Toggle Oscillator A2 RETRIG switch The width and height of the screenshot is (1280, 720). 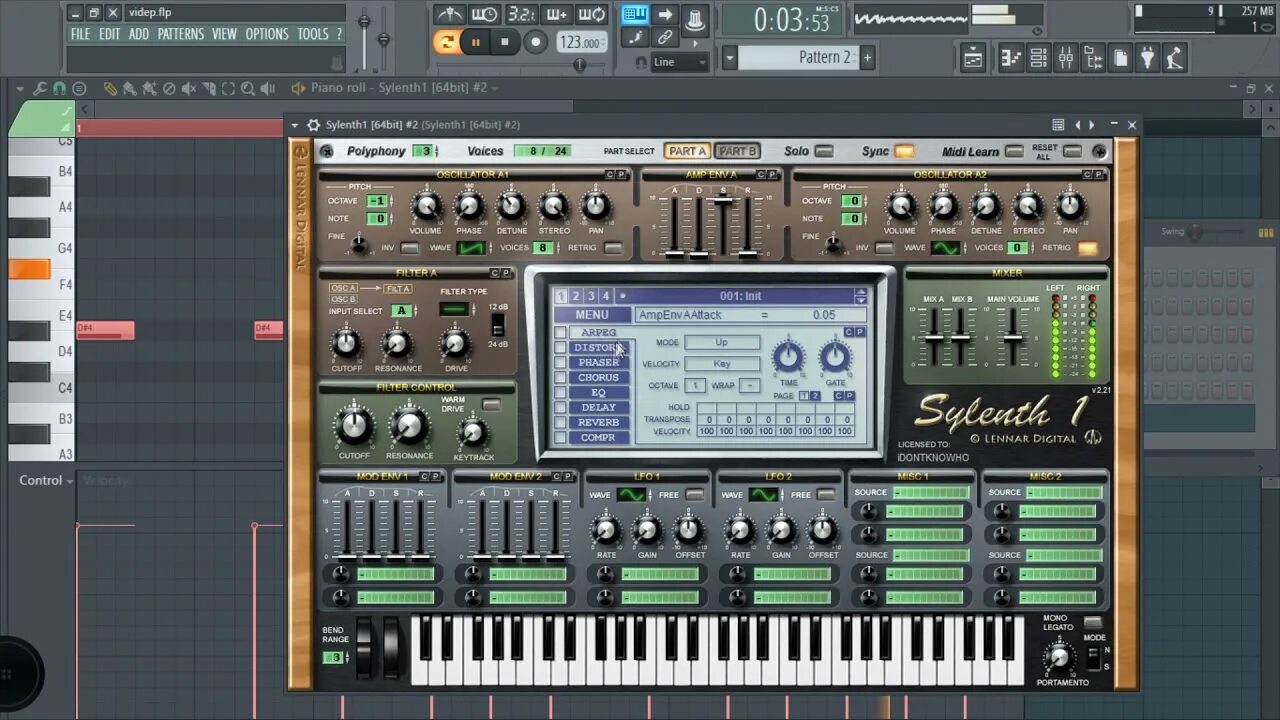coord(1087,248)
